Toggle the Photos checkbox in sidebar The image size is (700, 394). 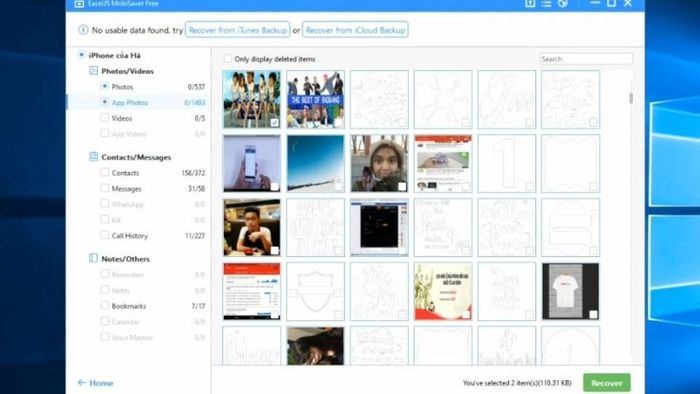pos(104,86)
